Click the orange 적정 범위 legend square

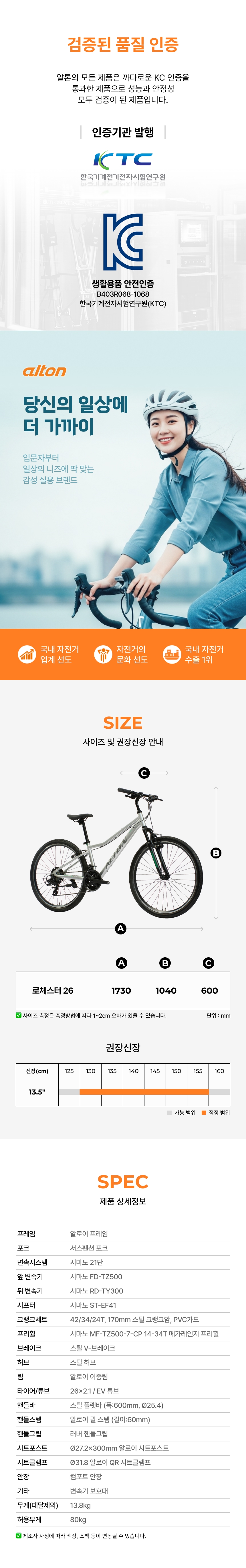coord(203,1112)
